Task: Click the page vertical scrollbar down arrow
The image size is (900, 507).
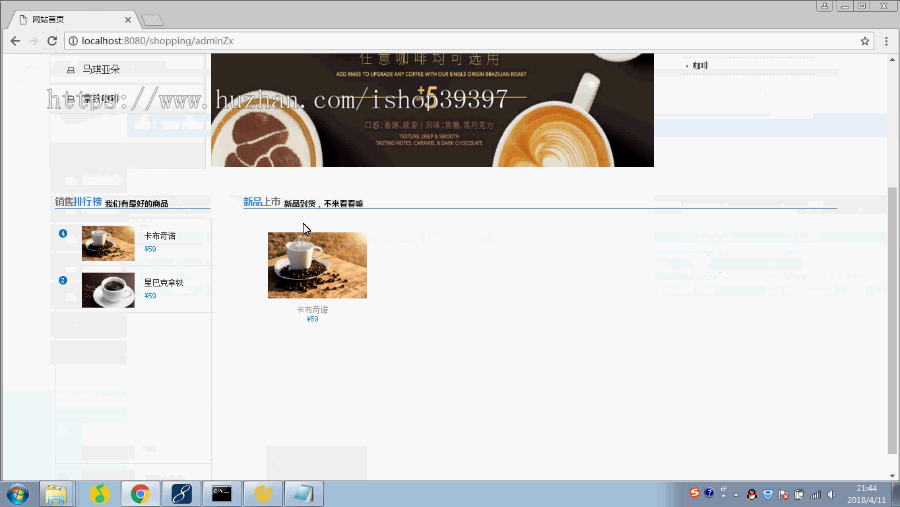Action: [x=892, y=475]
